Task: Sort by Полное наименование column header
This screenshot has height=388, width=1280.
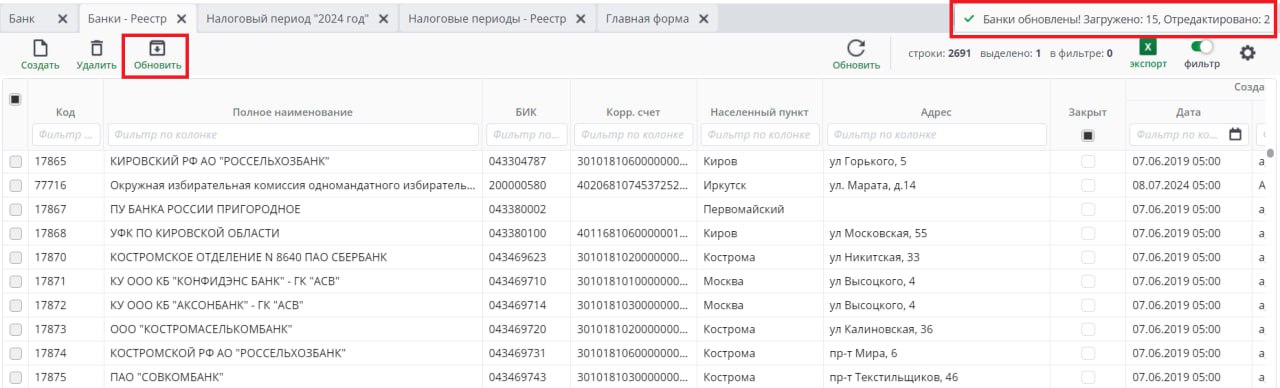Action: click(292, 112)
